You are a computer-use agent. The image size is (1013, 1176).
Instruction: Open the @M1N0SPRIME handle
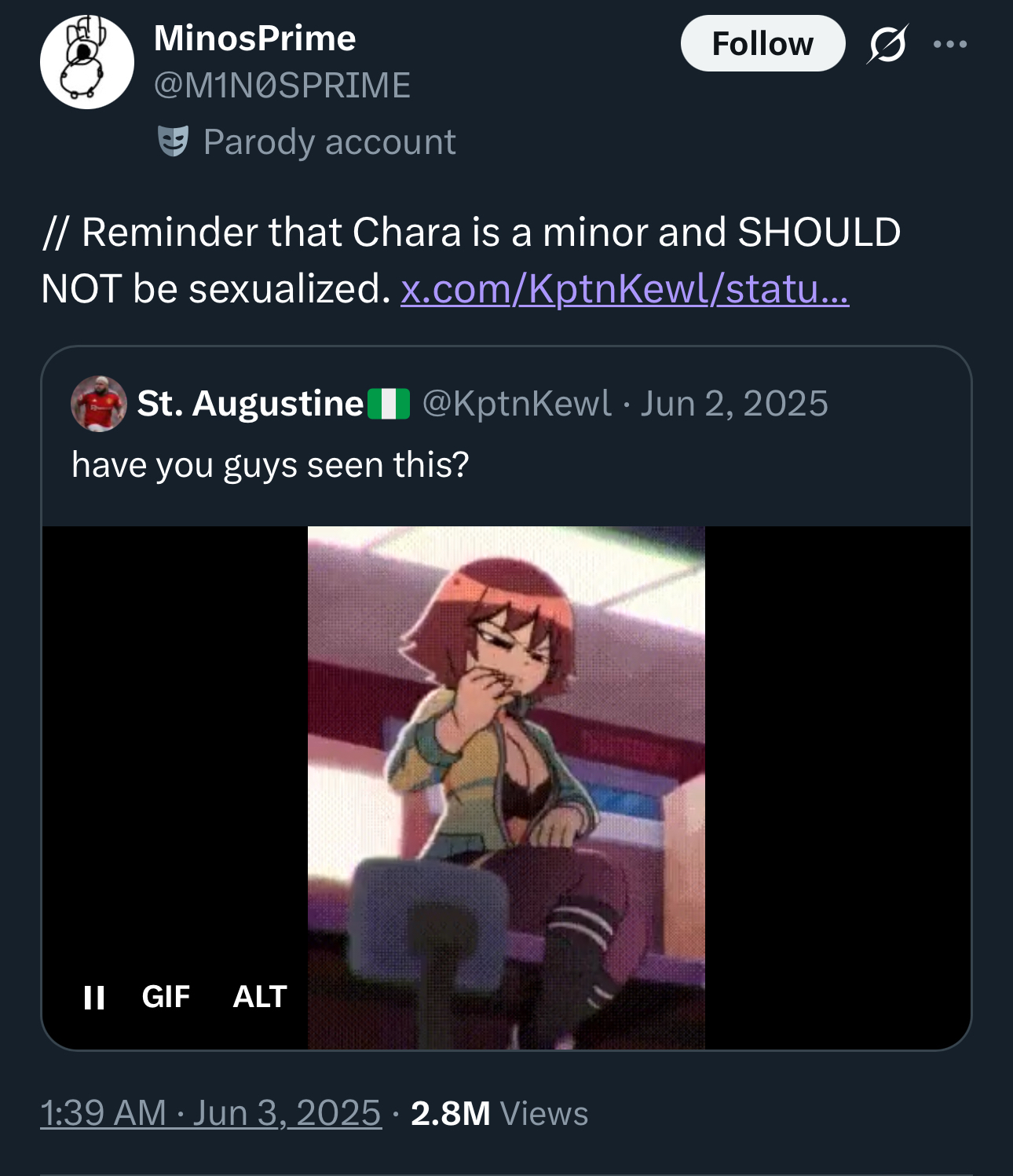(x=282, y=85)
